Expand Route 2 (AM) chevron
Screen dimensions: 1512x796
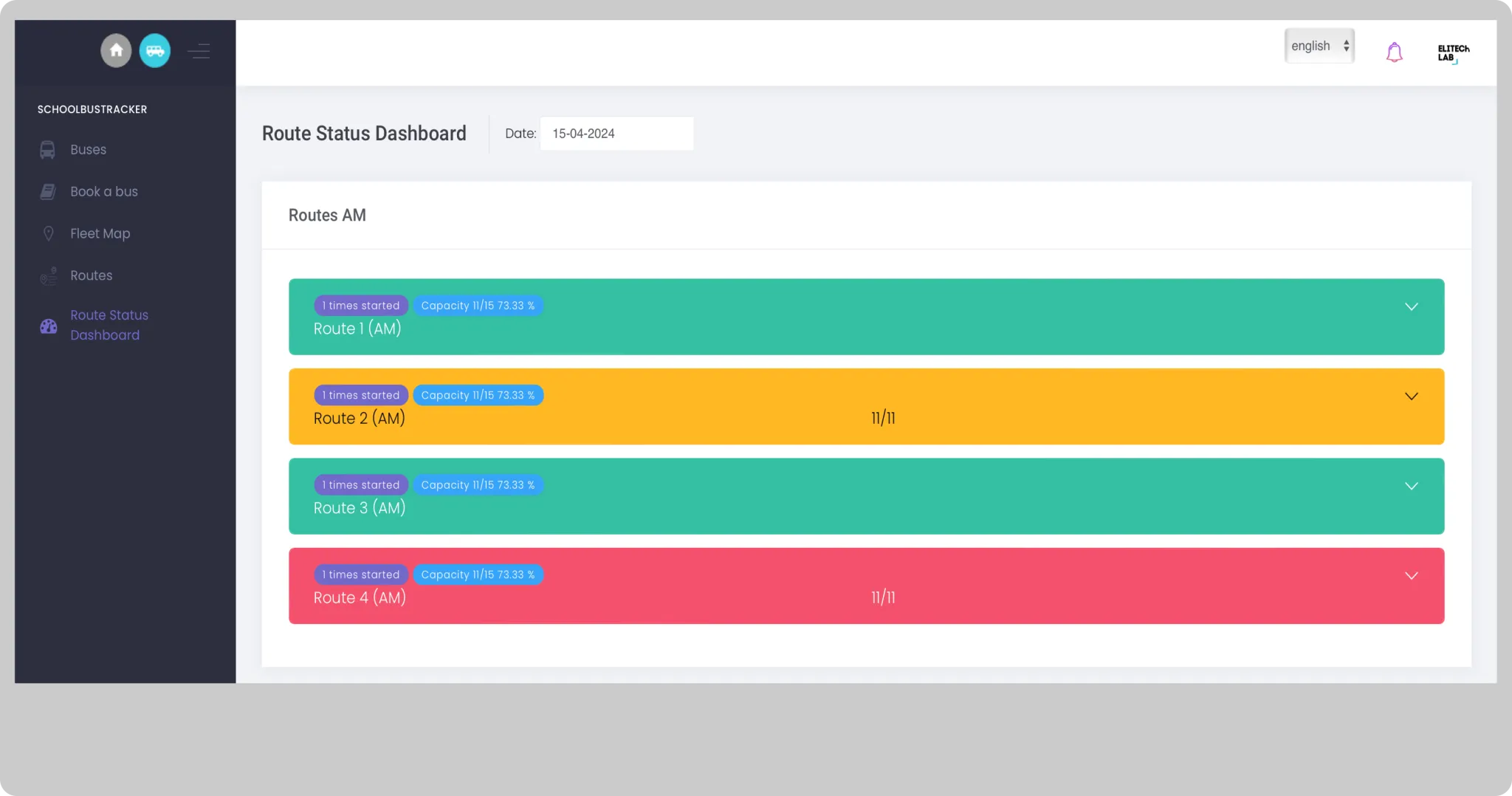(1411, 397)
